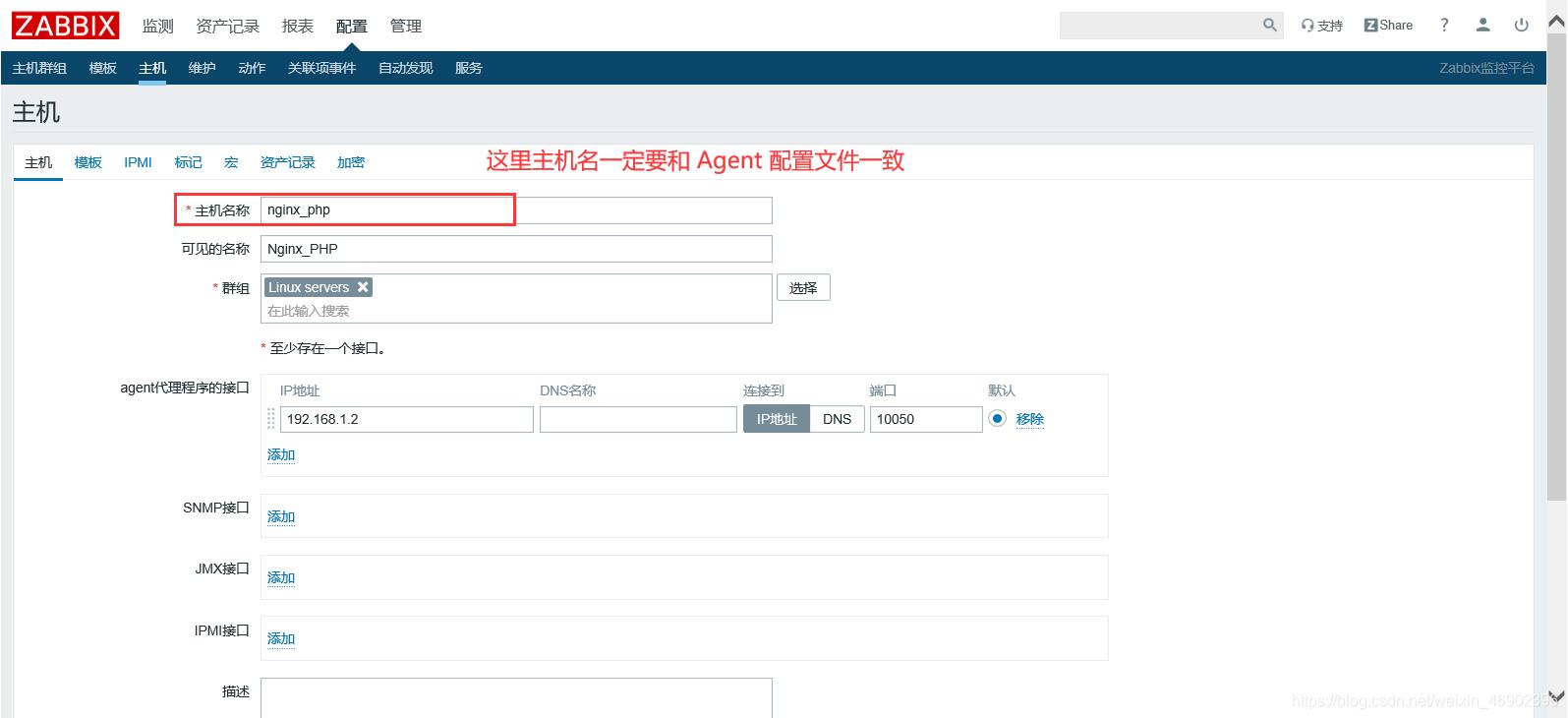Go to 维护 submenu
Viewport: 1568px width, 718px height.
pos(202,68)
